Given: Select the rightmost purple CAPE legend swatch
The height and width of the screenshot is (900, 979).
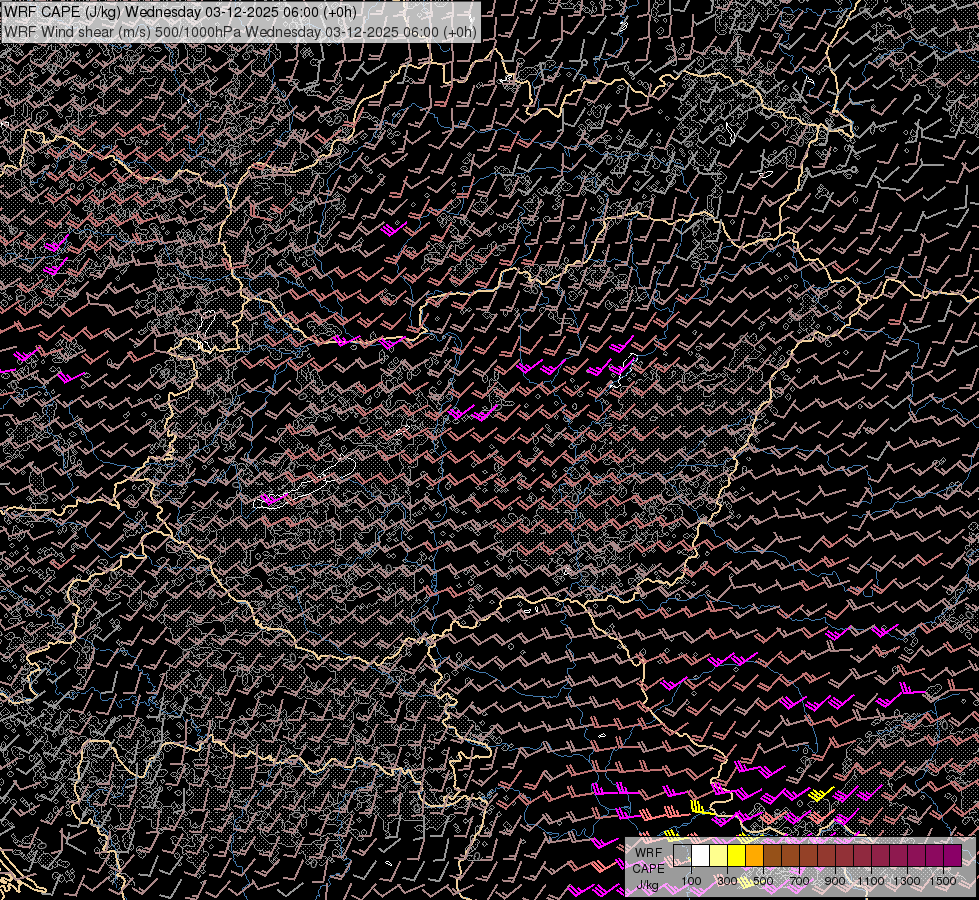Looking at the screenshot, I should 952,855.
